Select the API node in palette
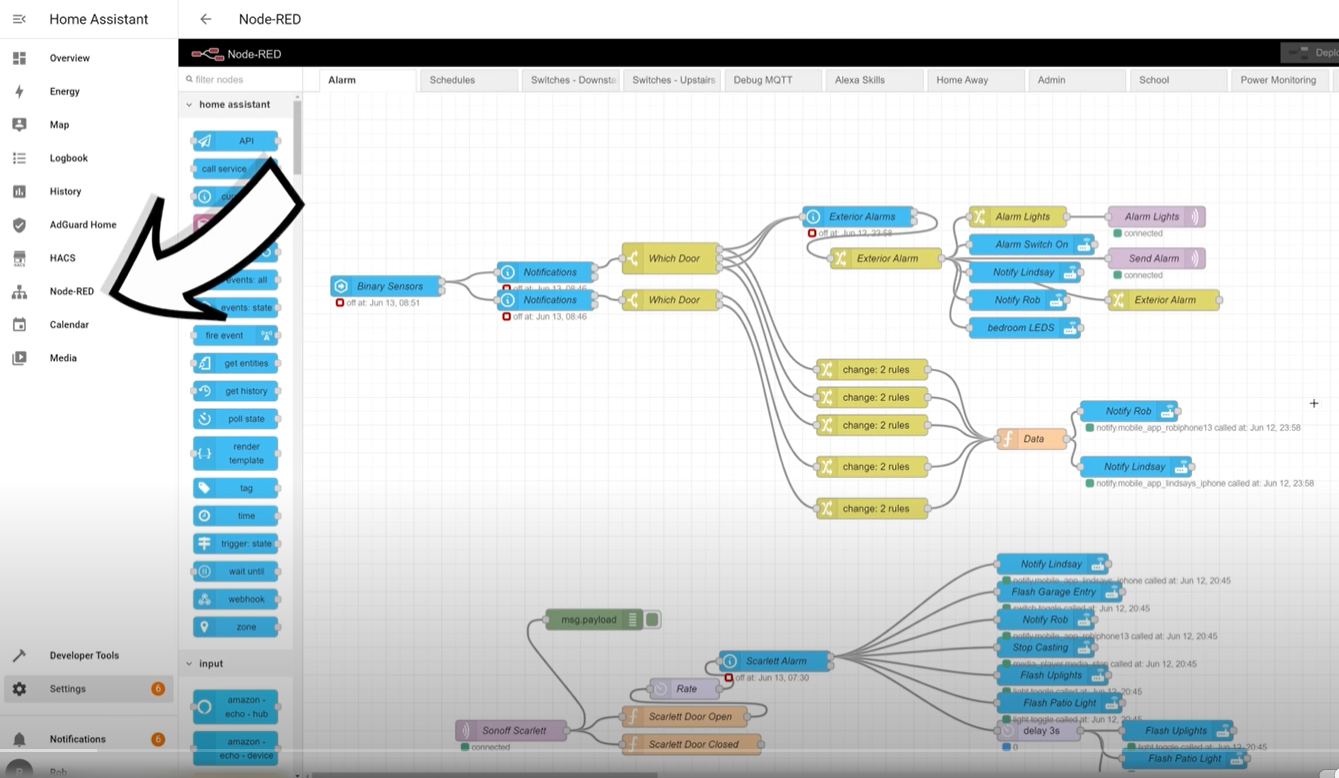This screenshot has height=778, width=1339. tap(235, 141)
